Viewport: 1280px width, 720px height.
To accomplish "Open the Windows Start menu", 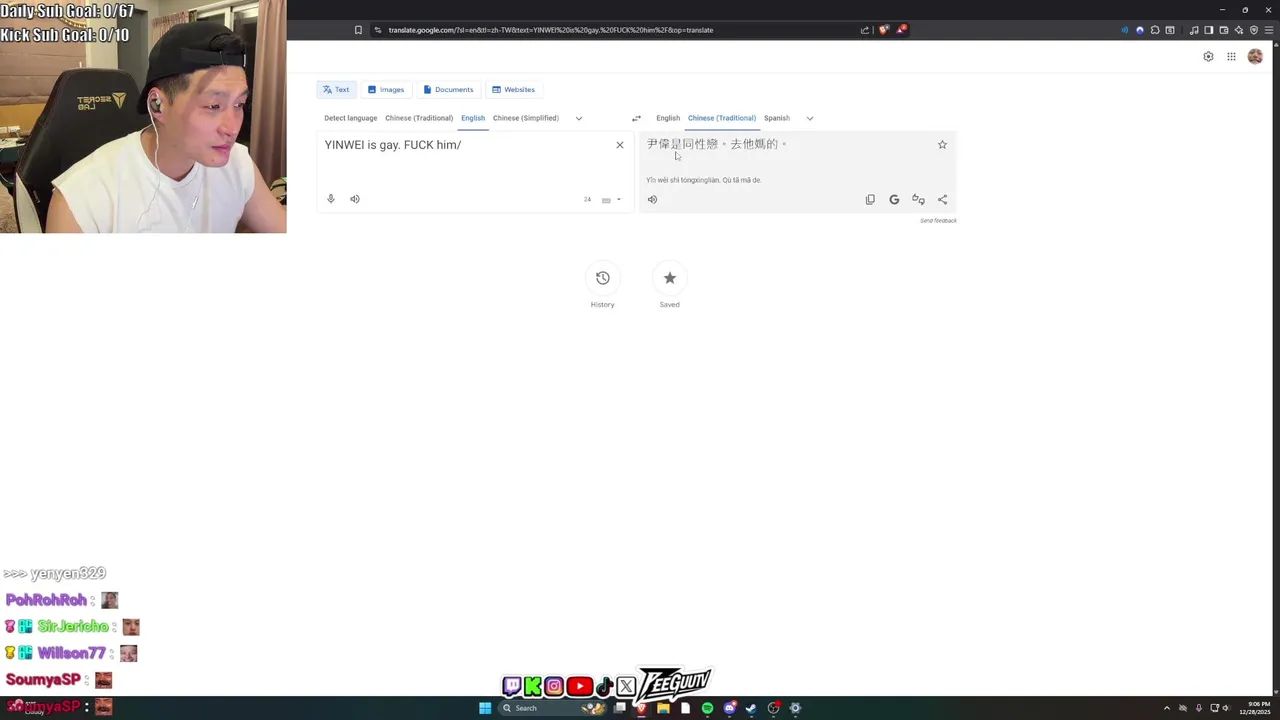I will 485,708.
